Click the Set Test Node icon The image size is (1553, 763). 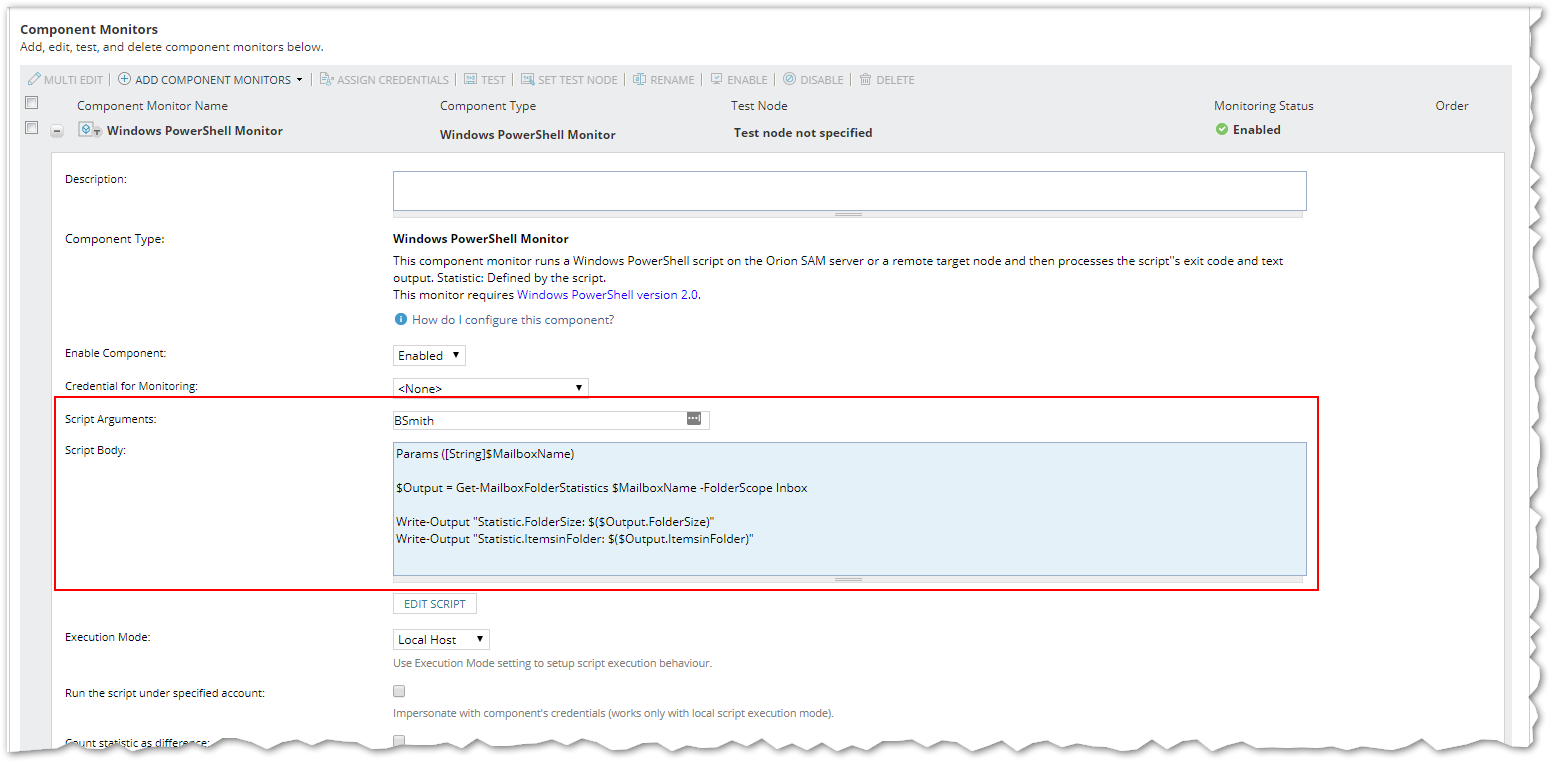click(x=527, y=79)
